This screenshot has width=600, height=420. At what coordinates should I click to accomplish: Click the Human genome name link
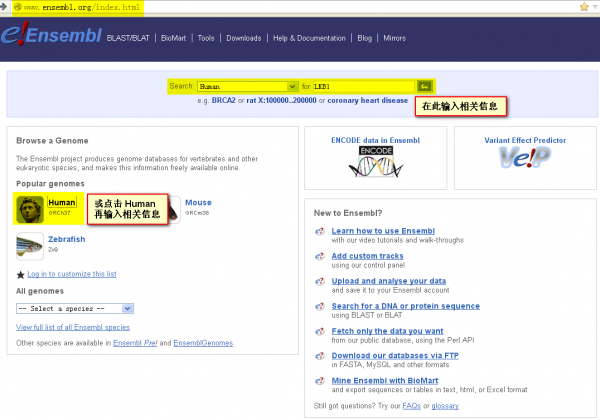62,202
